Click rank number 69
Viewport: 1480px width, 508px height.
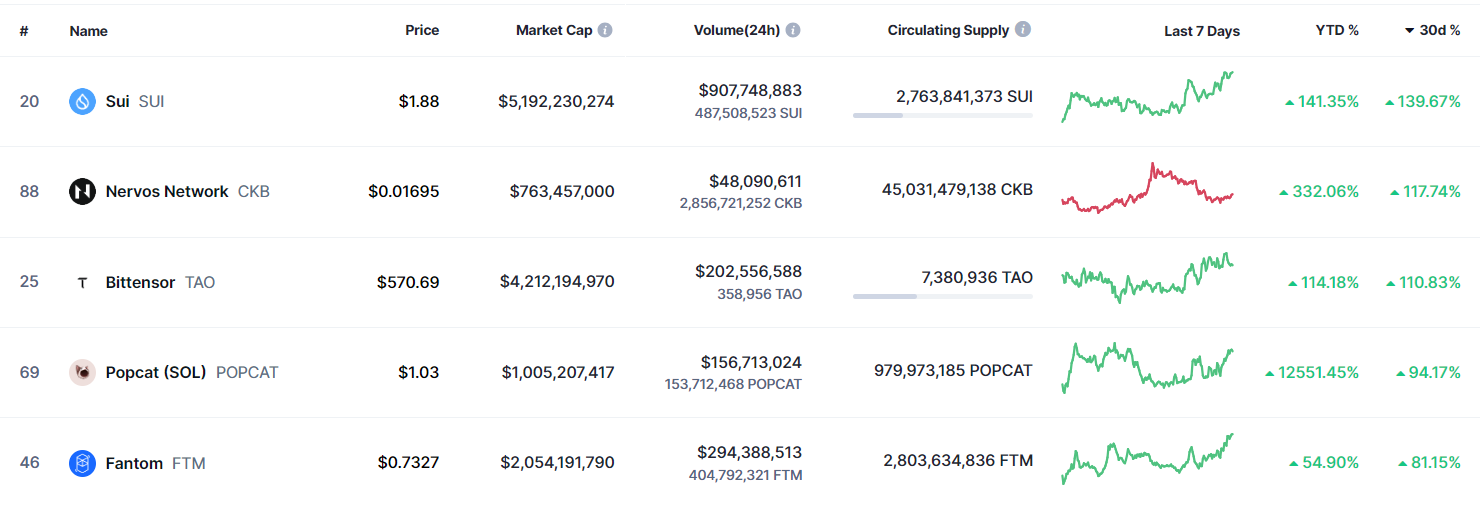pos(29,372)
